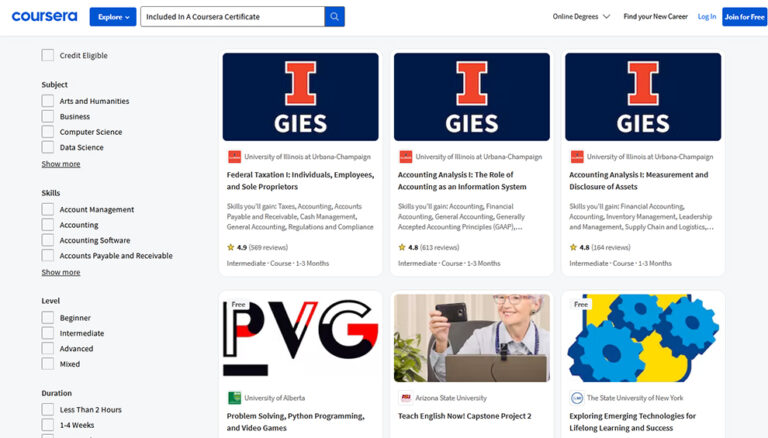This screenshot has width=768, height=438.
Task: Open Accounting Analysis I: Role of Accounting course
Action: click(462, 181)
